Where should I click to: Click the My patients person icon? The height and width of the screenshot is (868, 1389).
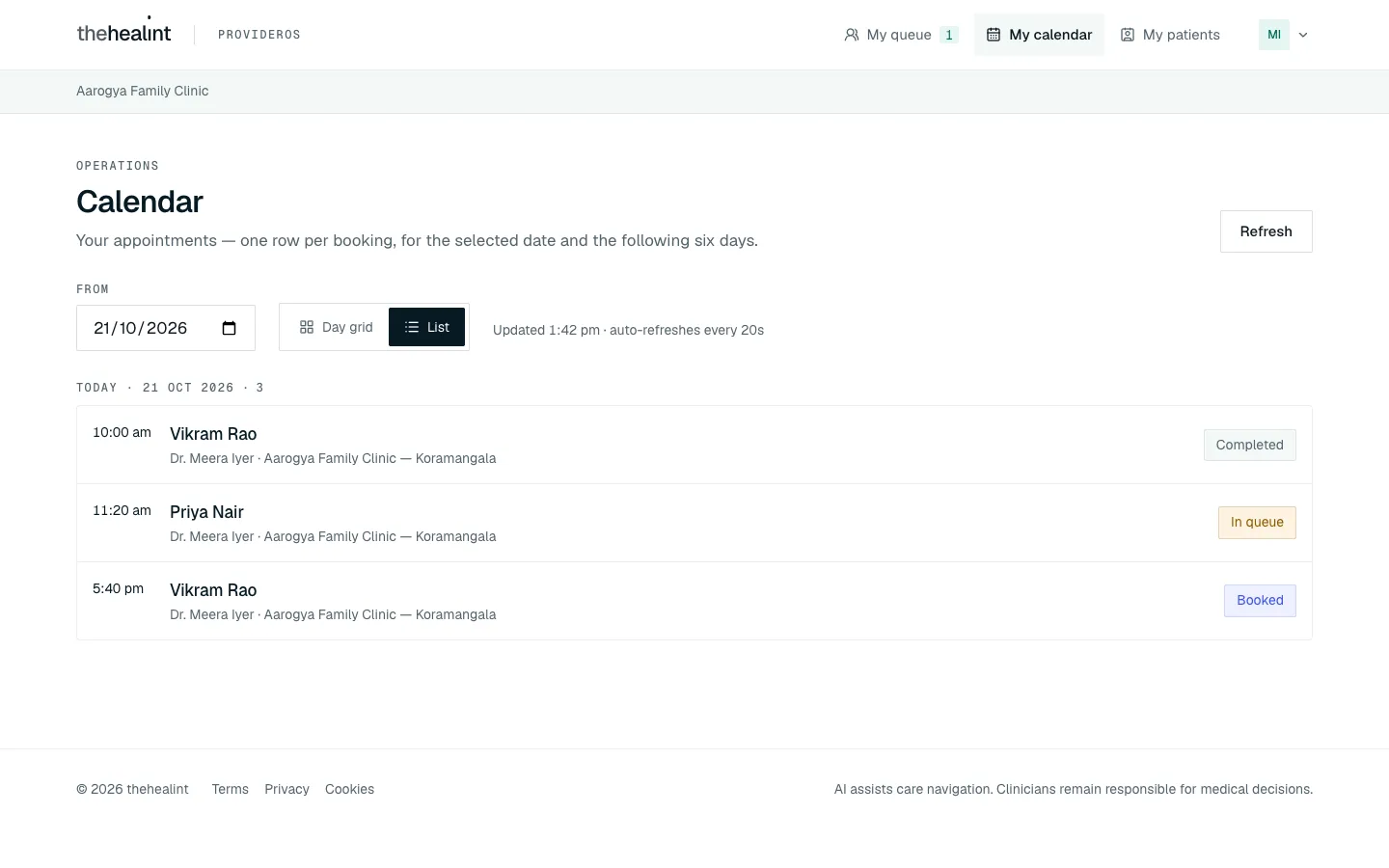(x=1128, y=35)
